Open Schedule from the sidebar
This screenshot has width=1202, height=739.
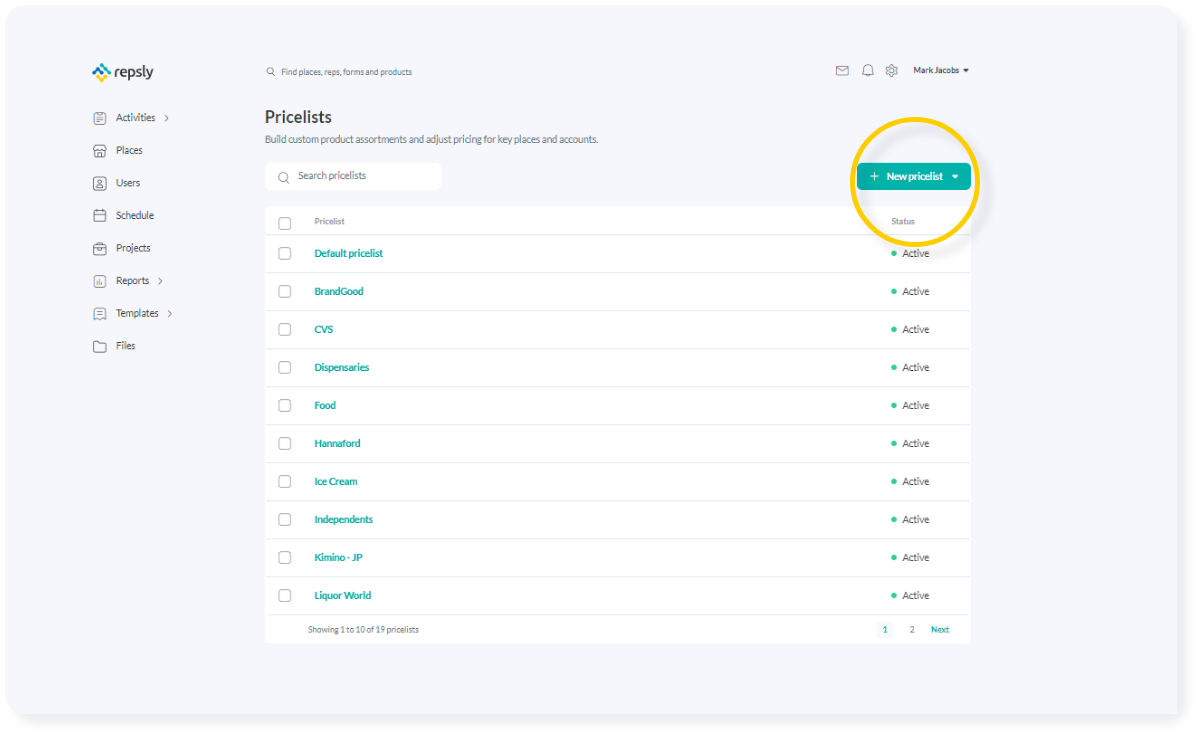(135, 216)
